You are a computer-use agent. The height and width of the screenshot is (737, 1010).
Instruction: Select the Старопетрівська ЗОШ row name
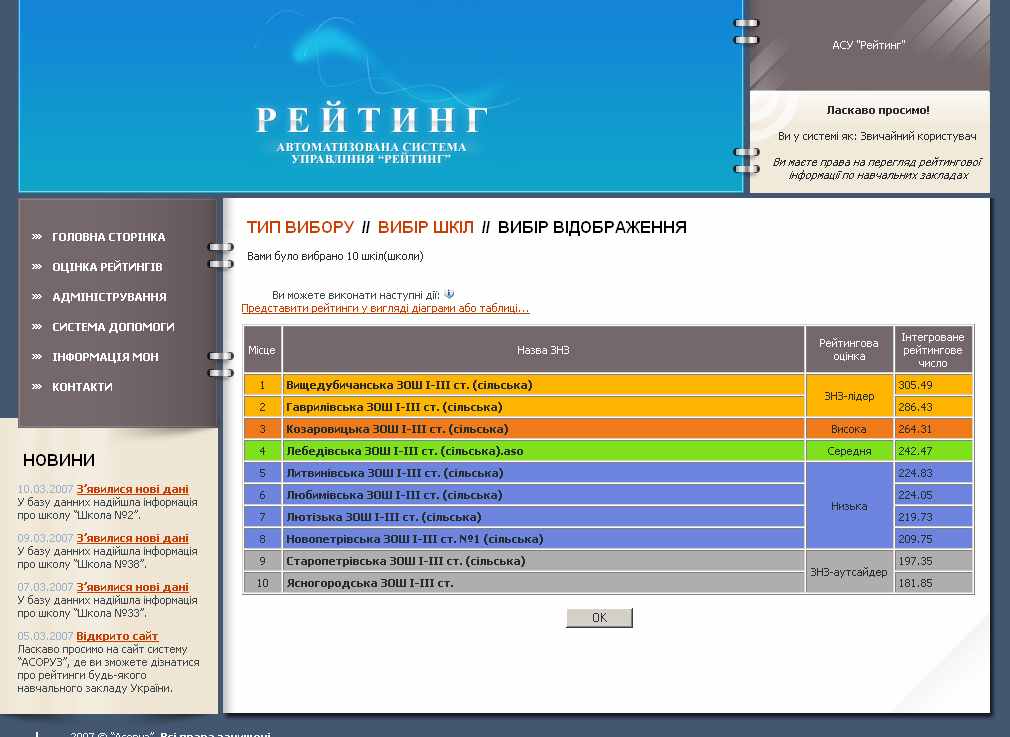[x=405, y=560]
